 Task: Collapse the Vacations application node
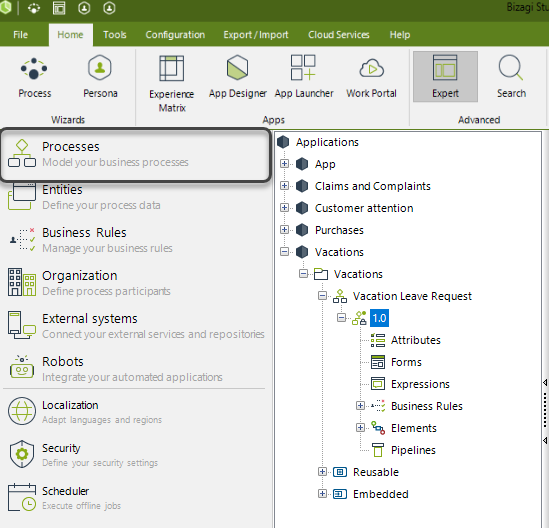click(285, 252)
